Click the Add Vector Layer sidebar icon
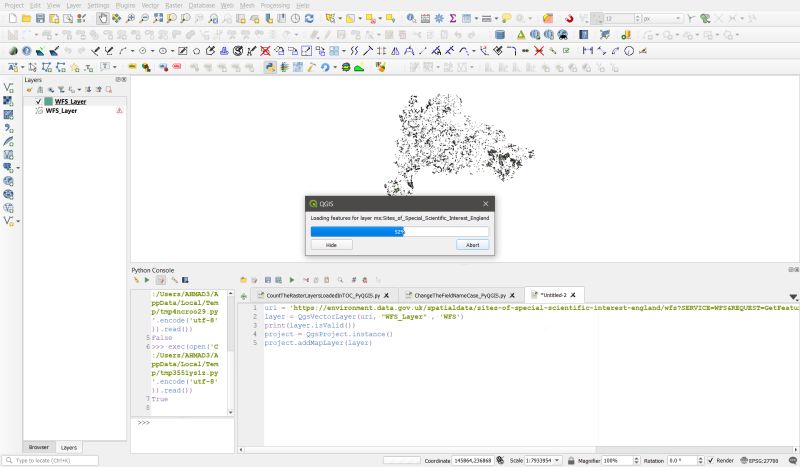Viewport: 800px width, 467px height. point(8,88)
